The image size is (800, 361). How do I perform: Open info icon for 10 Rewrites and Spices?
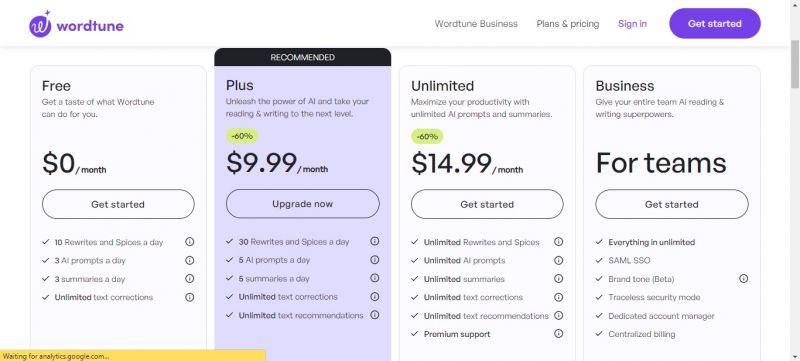[x=190, y=242]
